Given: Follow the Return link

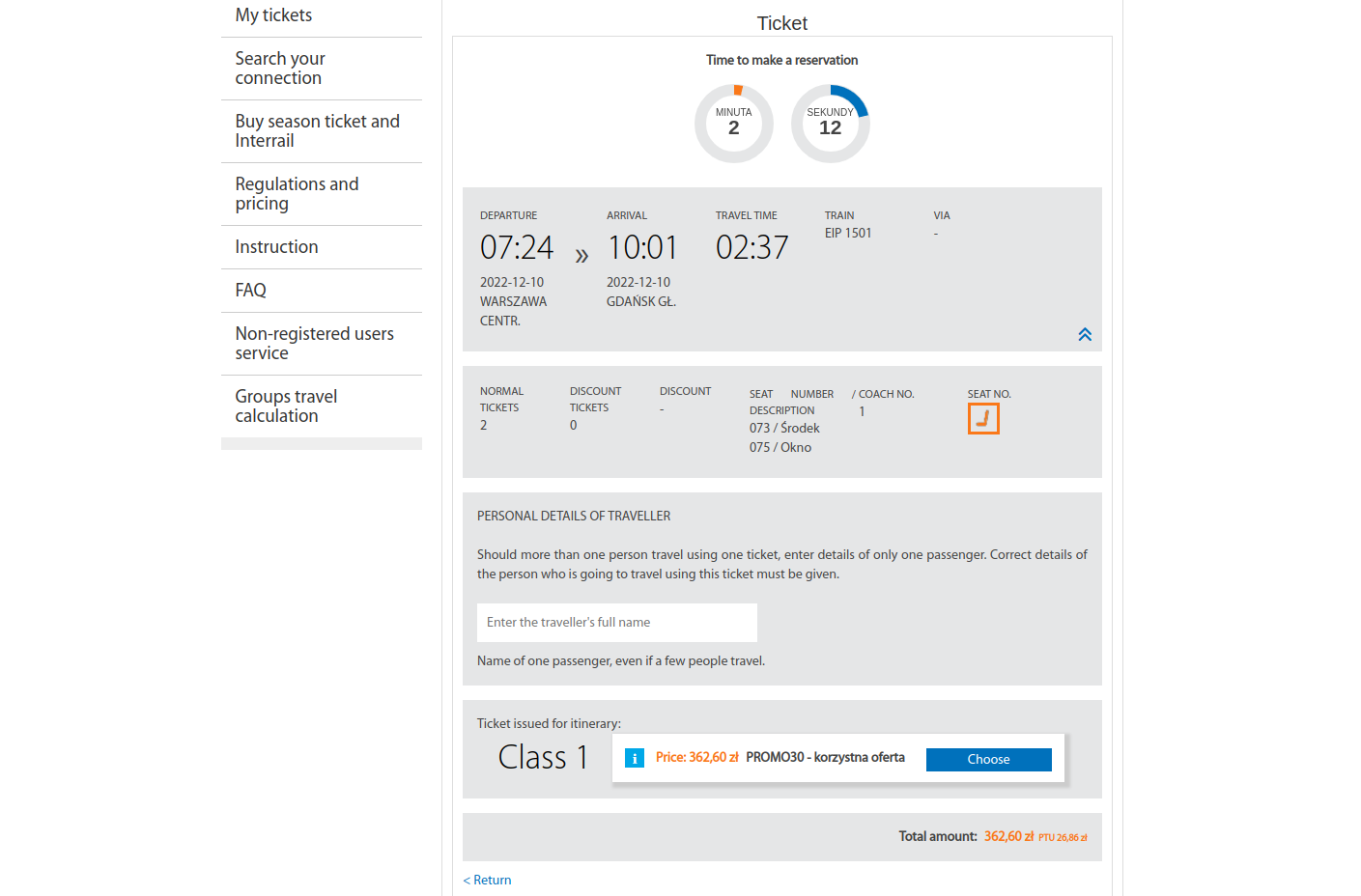Looking at the screenshot, I should click(x=488, y=880).
